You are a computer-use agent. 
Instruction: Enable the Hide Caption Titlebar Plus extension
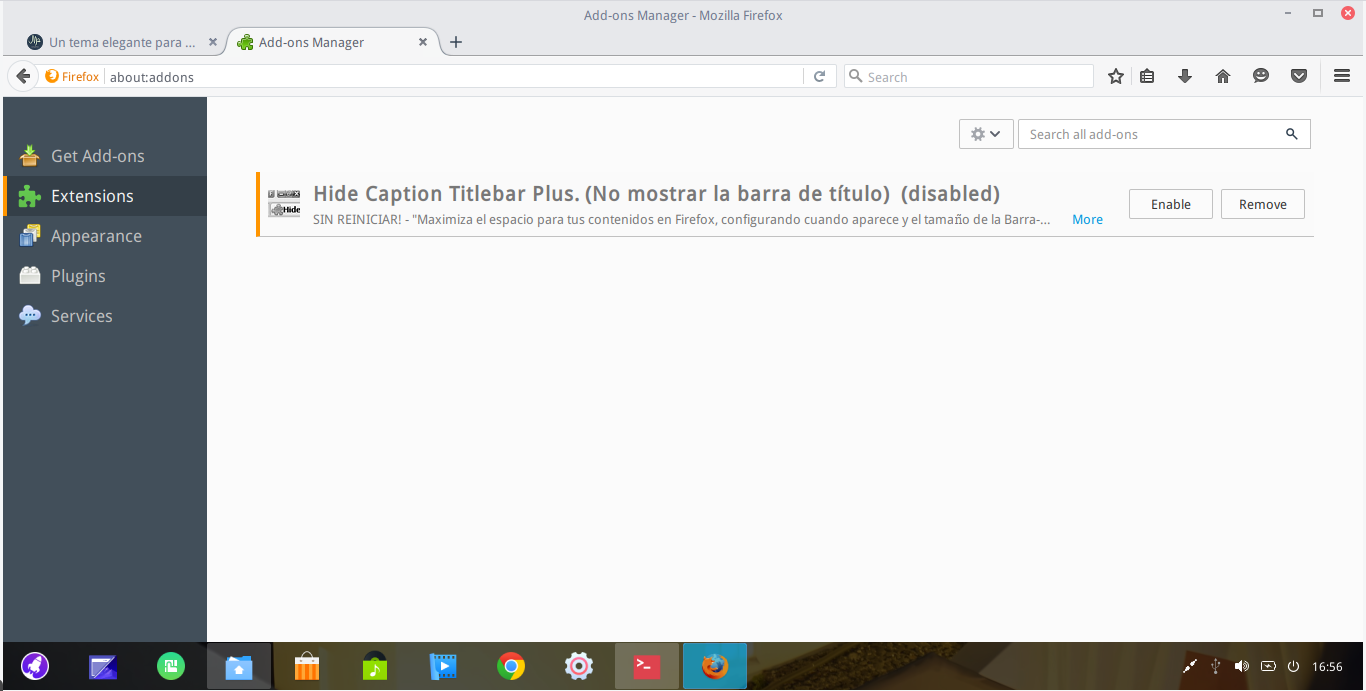pos(1170,204)
